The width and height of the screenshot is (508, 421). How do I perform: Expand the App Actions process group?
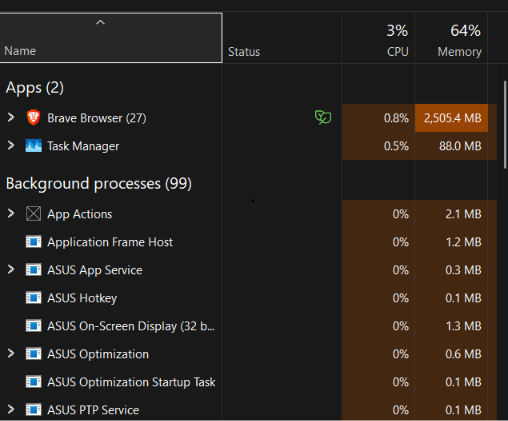pos(11,213)
